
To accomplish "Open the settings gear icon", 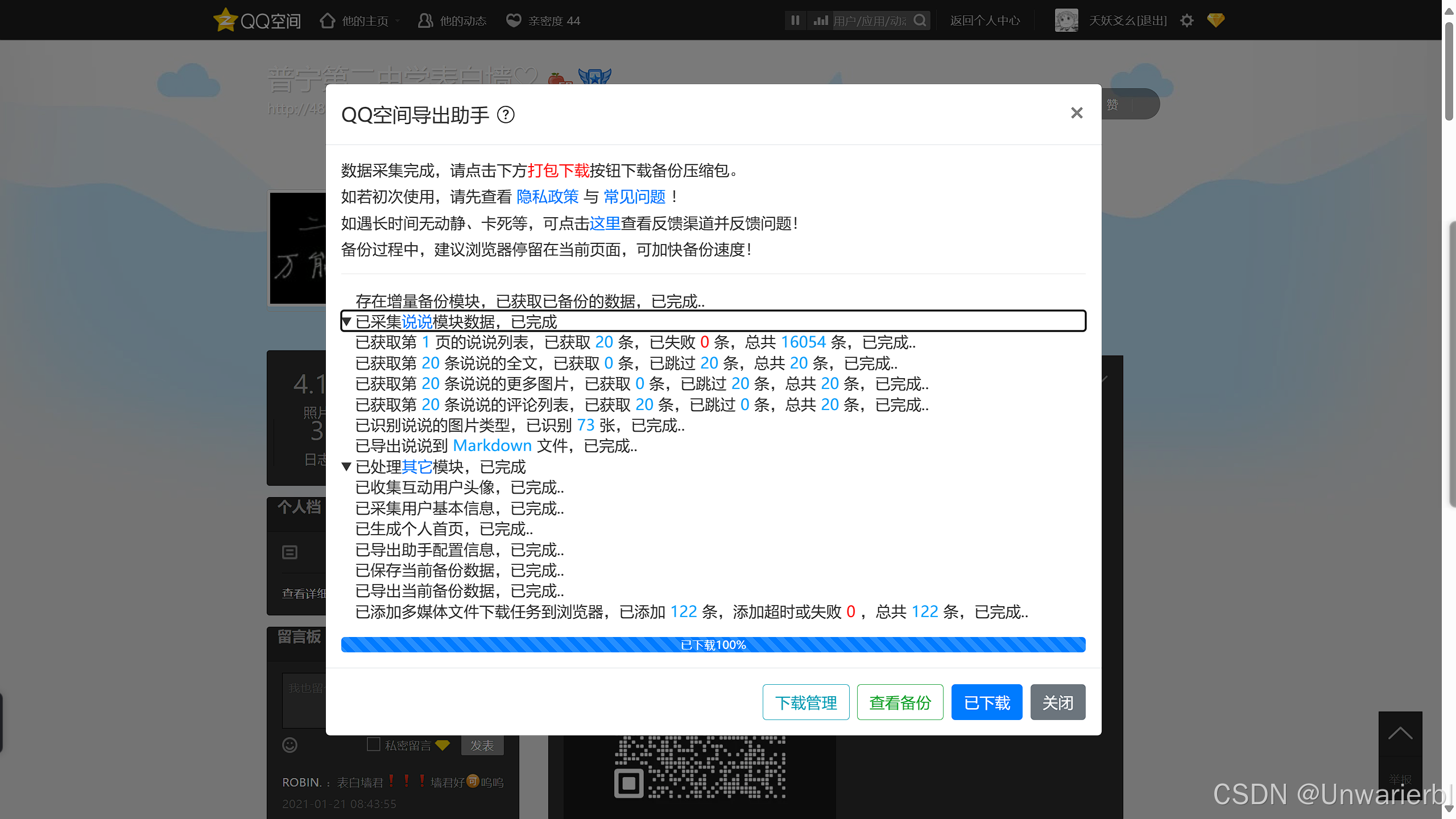I will pos(1186,21).
